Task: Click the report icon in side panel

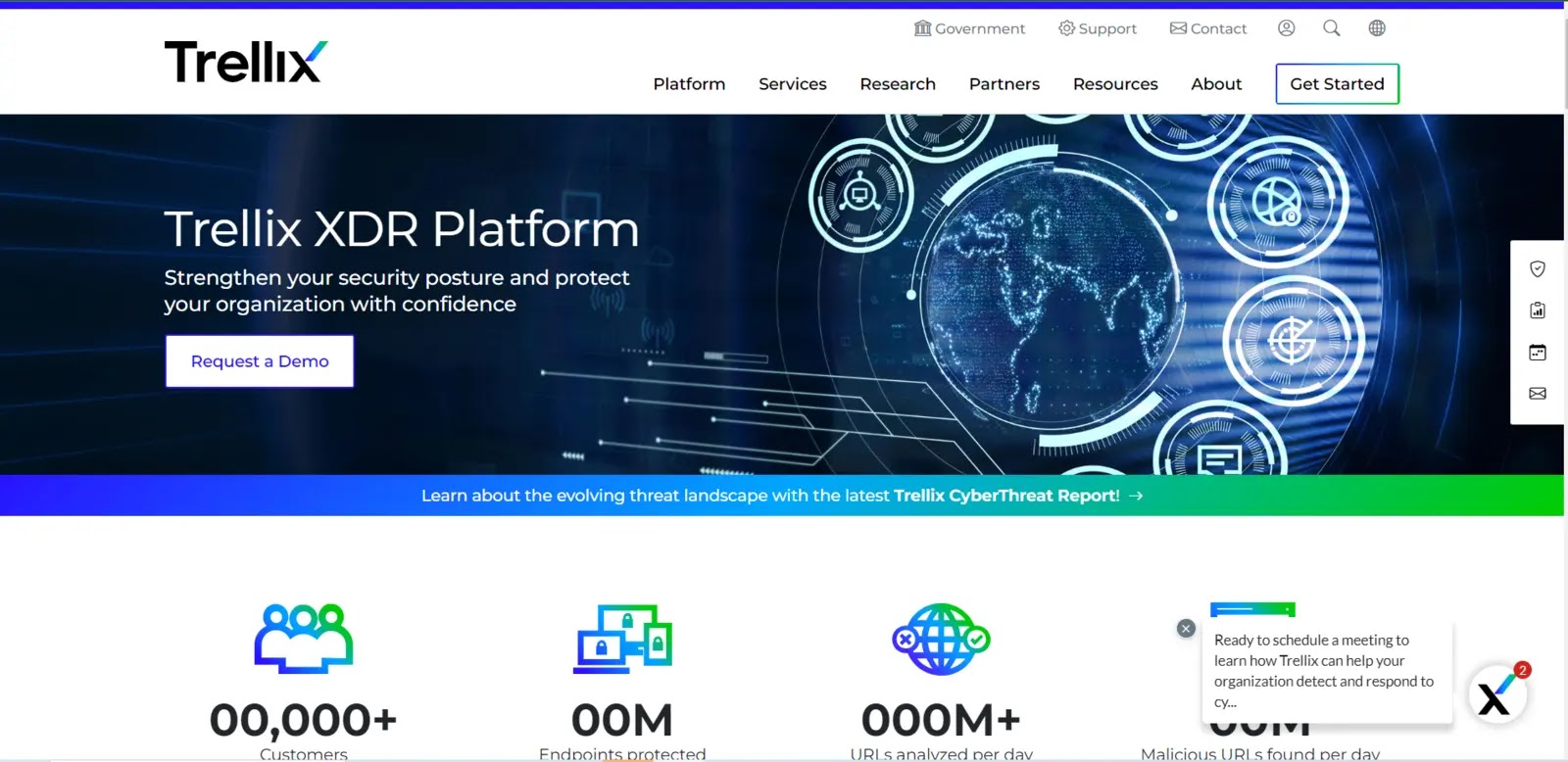Action: click(x=1537, y=310)
